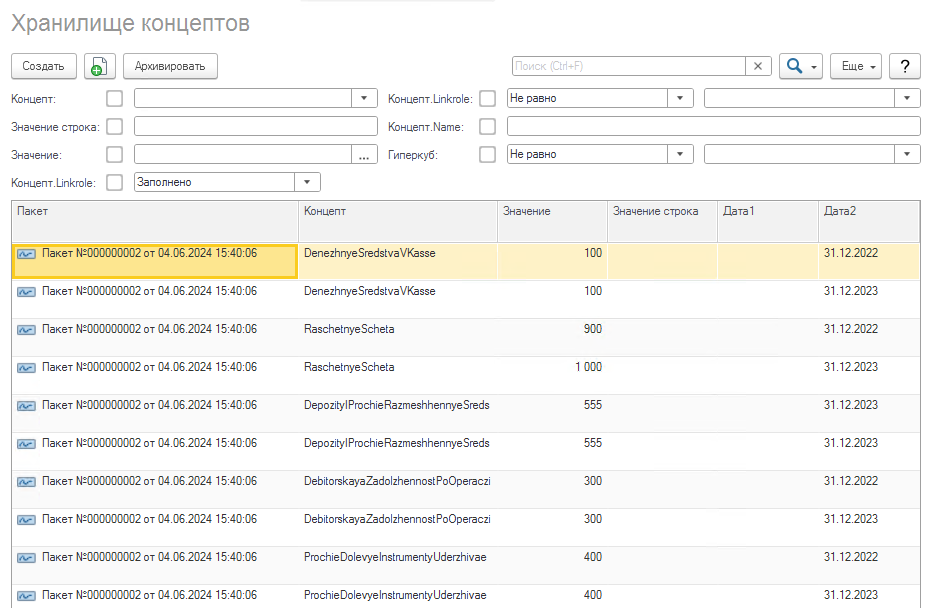The width and height of the screenshot is (929, 608).
Task: Click date 31.12.2023 in RaschetnyeScheta 1 000 row
Action: (x=851, y=367)
